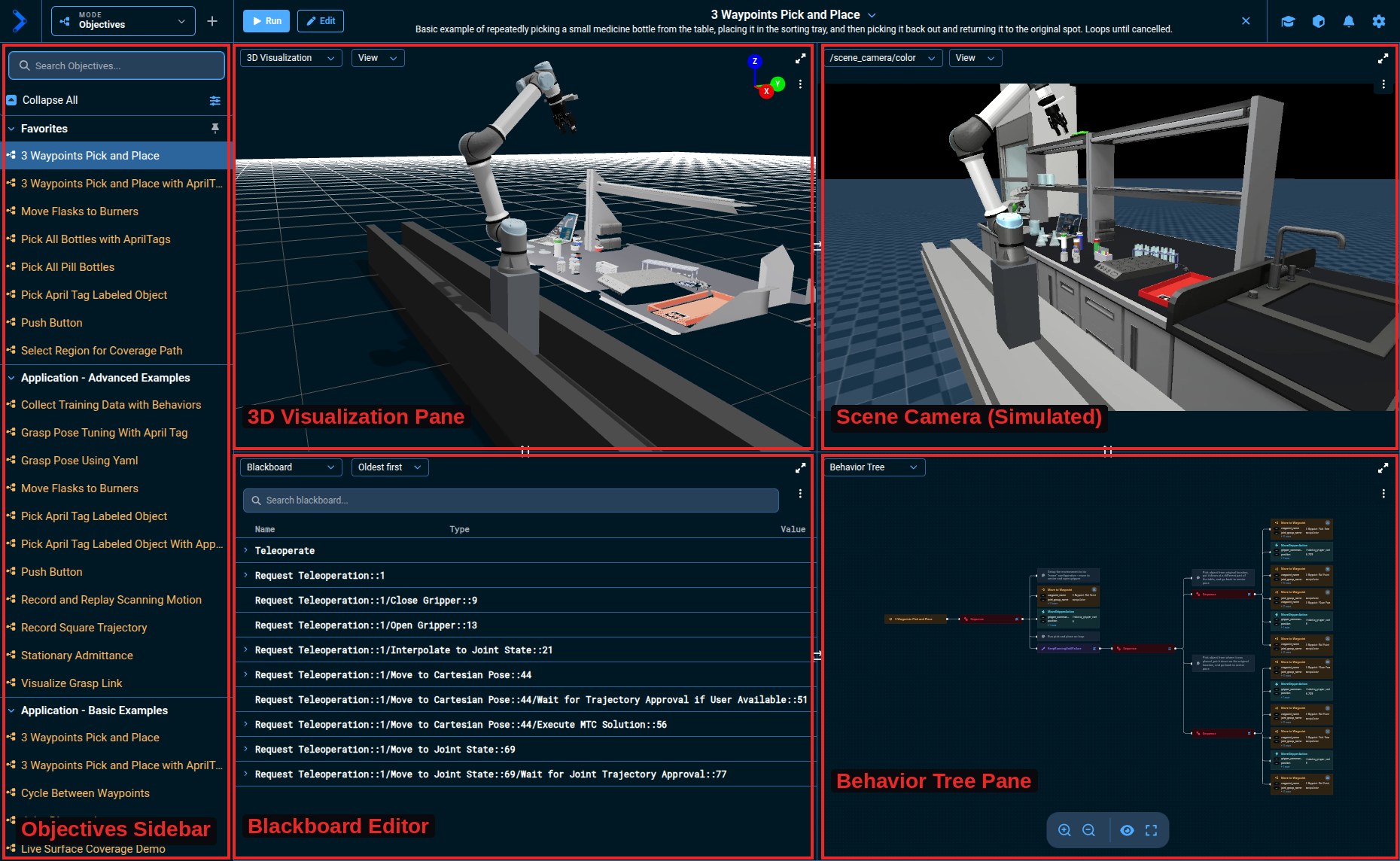Click the MoveIt Pro logo icon

pos(20,21)
